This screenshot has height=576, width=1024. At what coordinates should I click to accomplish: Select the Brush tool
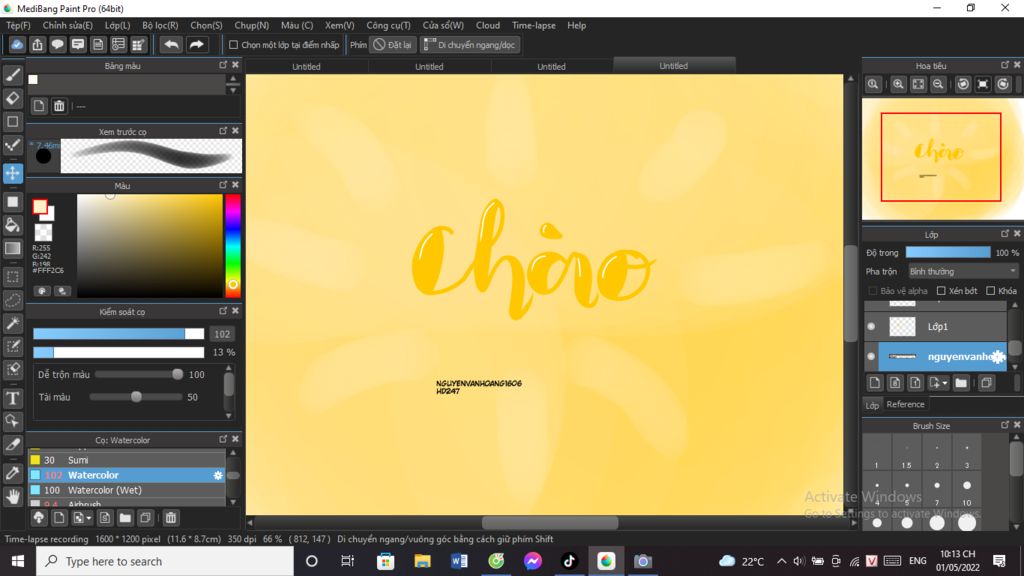12,75
